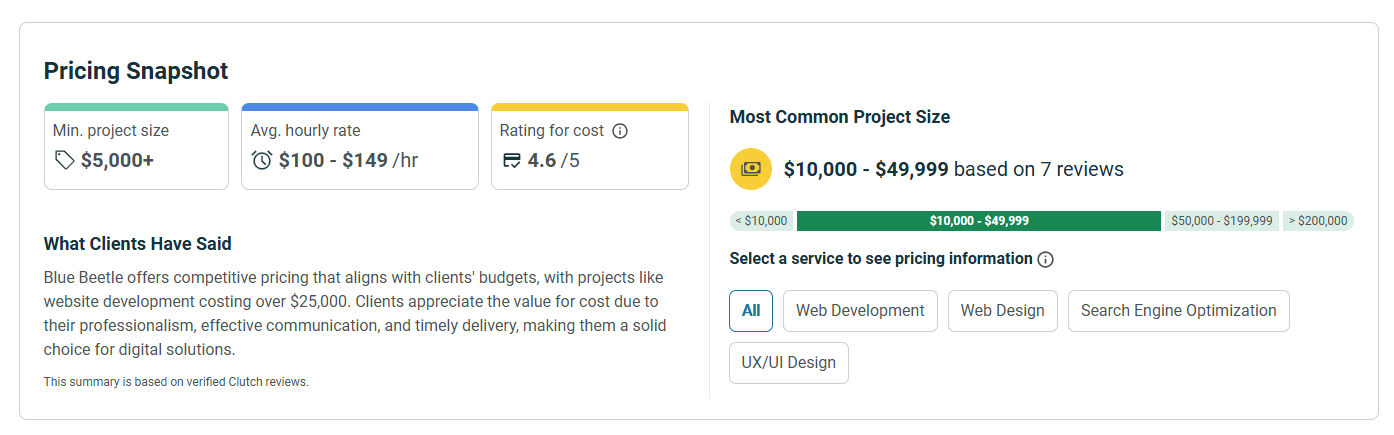Click the > $200,000 bar segment

(1318, 221)
